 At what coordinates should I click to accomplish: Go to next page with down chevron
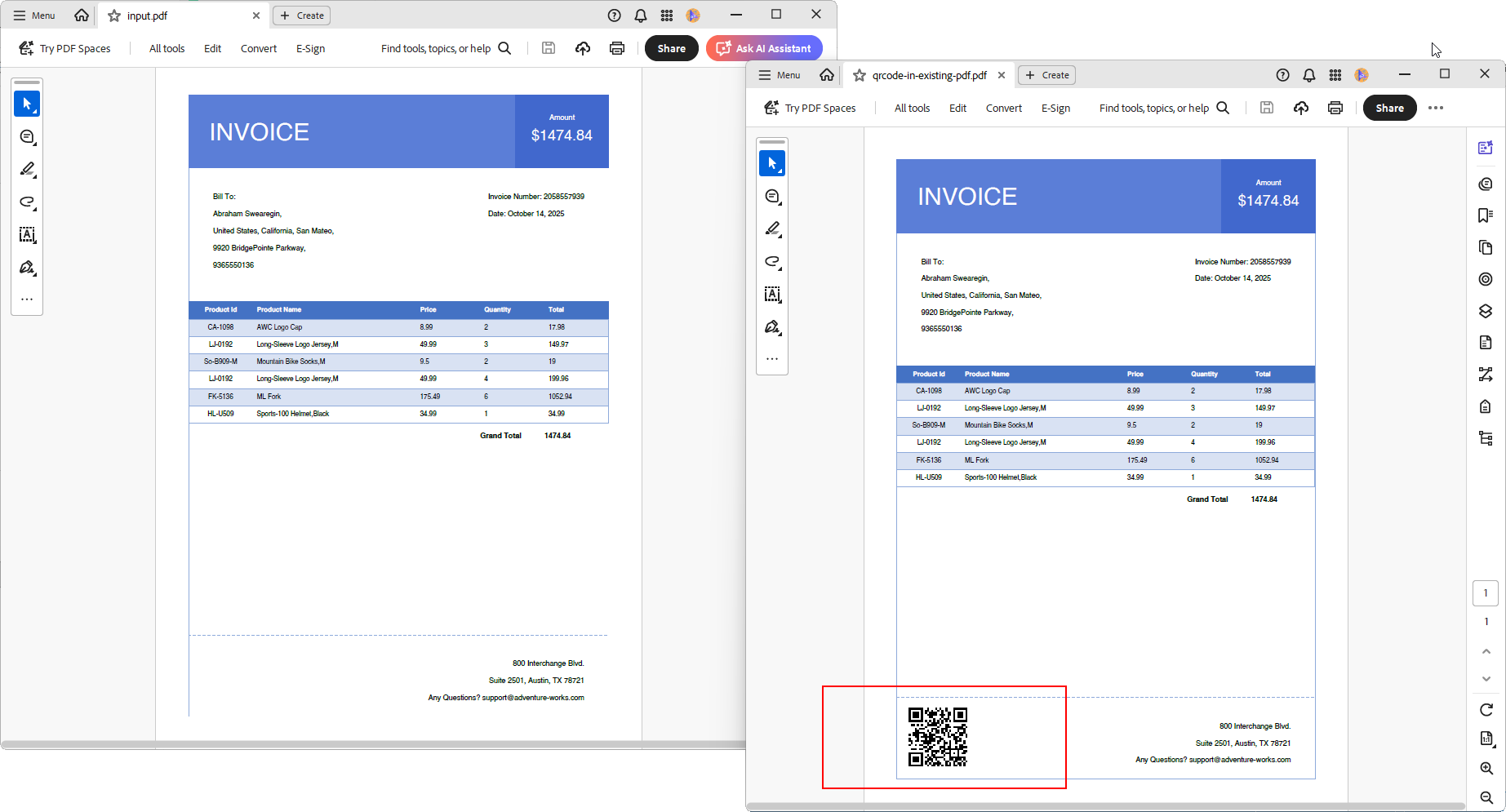coord(1486,679)
